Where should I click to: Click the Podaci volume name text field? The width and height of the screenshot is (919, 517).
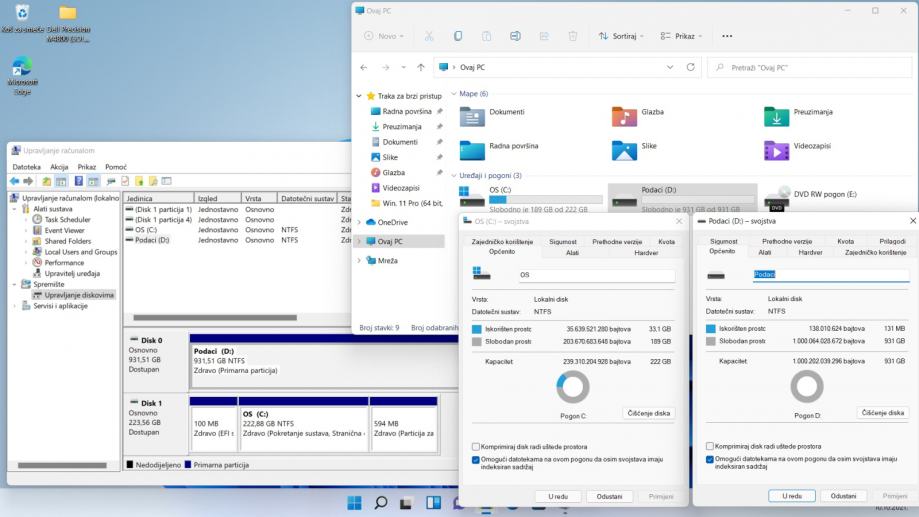pos(829,274)
